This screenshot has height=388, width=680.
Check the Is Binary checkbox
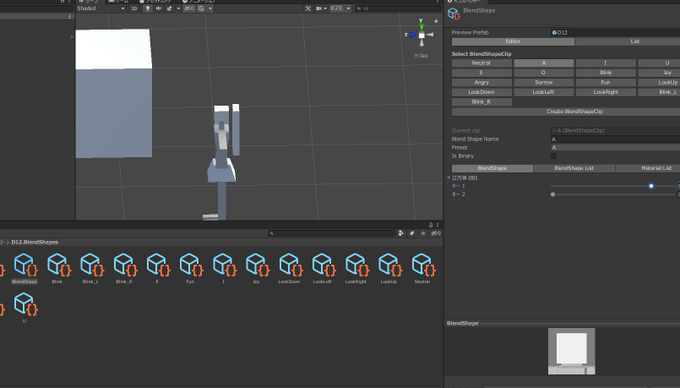tap(554, 156)
